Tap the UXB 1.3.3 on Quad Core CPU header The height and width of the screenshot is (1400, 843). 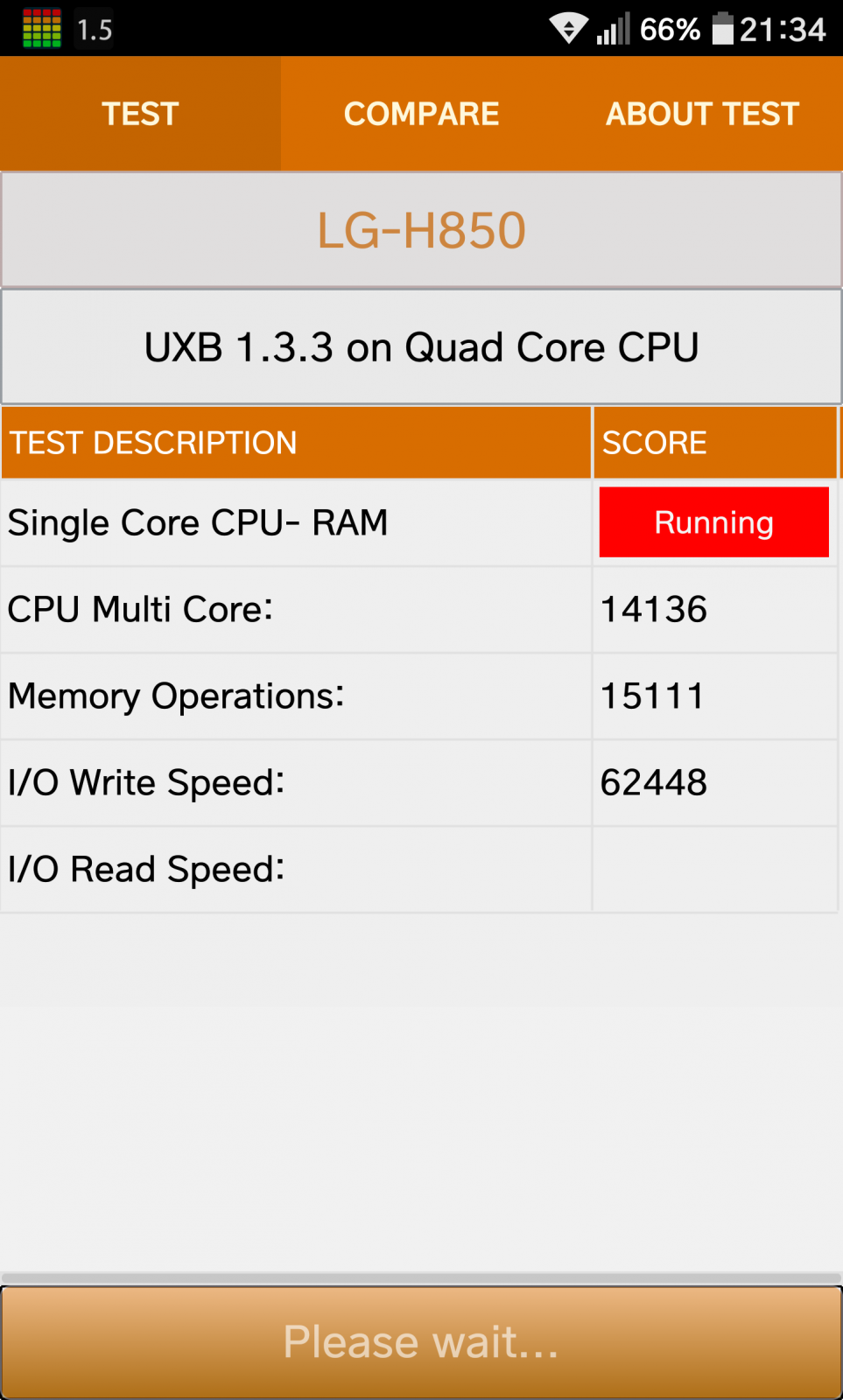[421, 347]
